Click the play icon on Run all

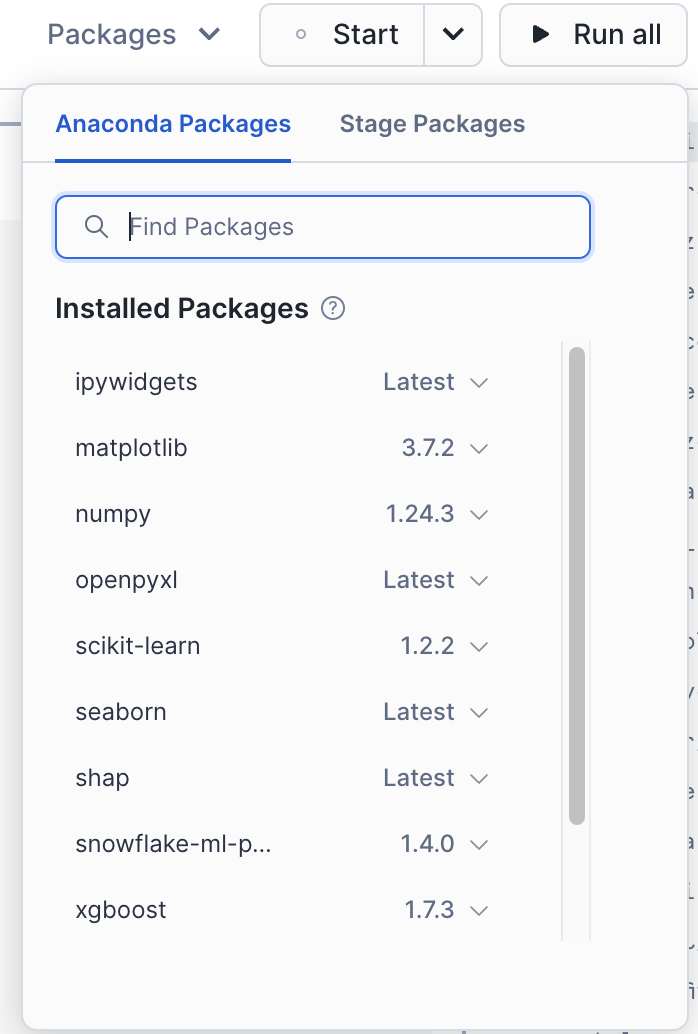tap(541, 34)
